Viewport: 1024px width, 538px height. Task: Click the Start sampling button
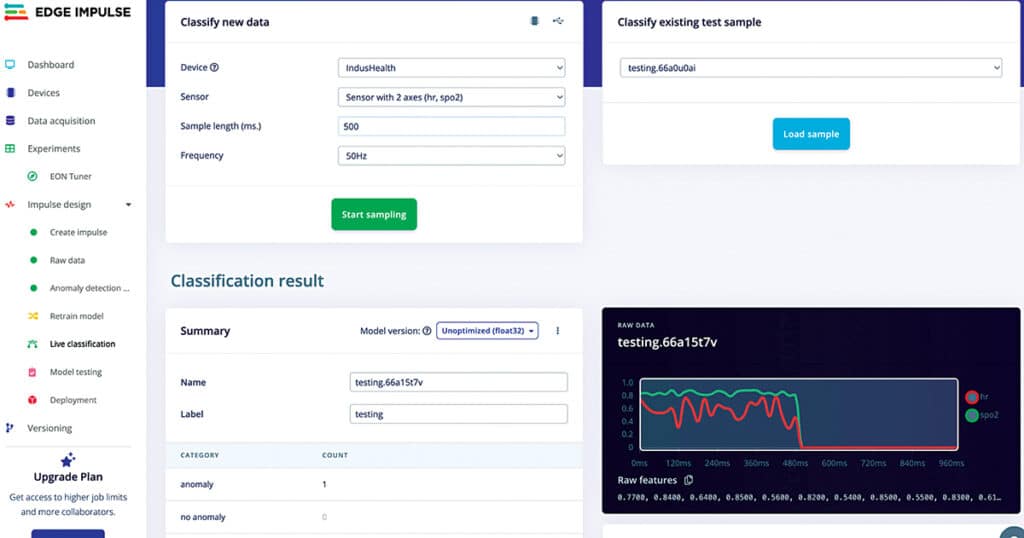point(374,214)
